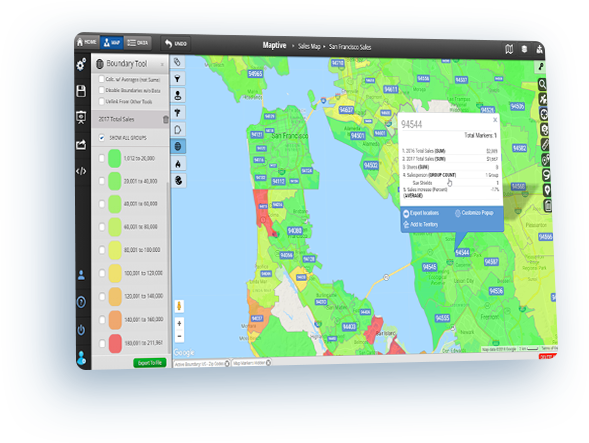Click the 94545 zip label on map
589x443 pixels.
point(429,267)
